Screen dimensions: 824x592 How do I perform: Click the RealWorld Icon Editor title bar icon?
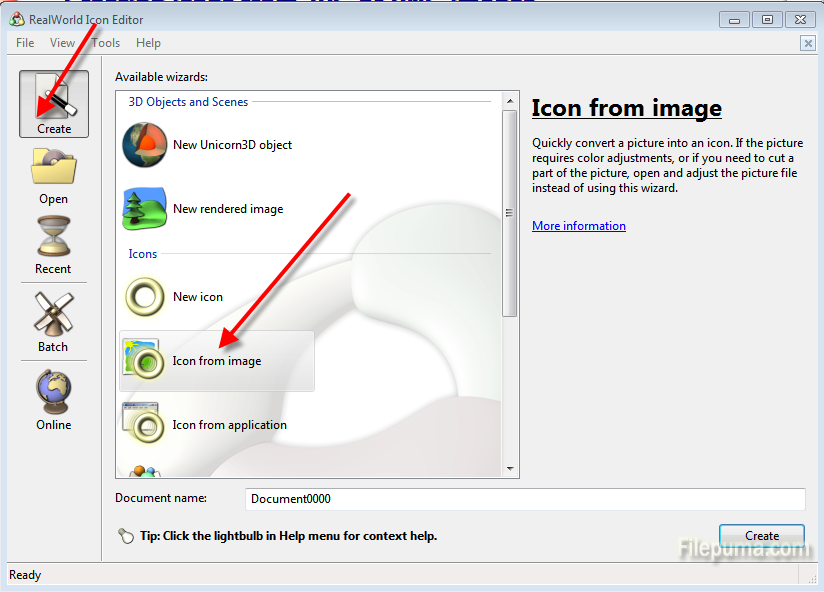14,19
